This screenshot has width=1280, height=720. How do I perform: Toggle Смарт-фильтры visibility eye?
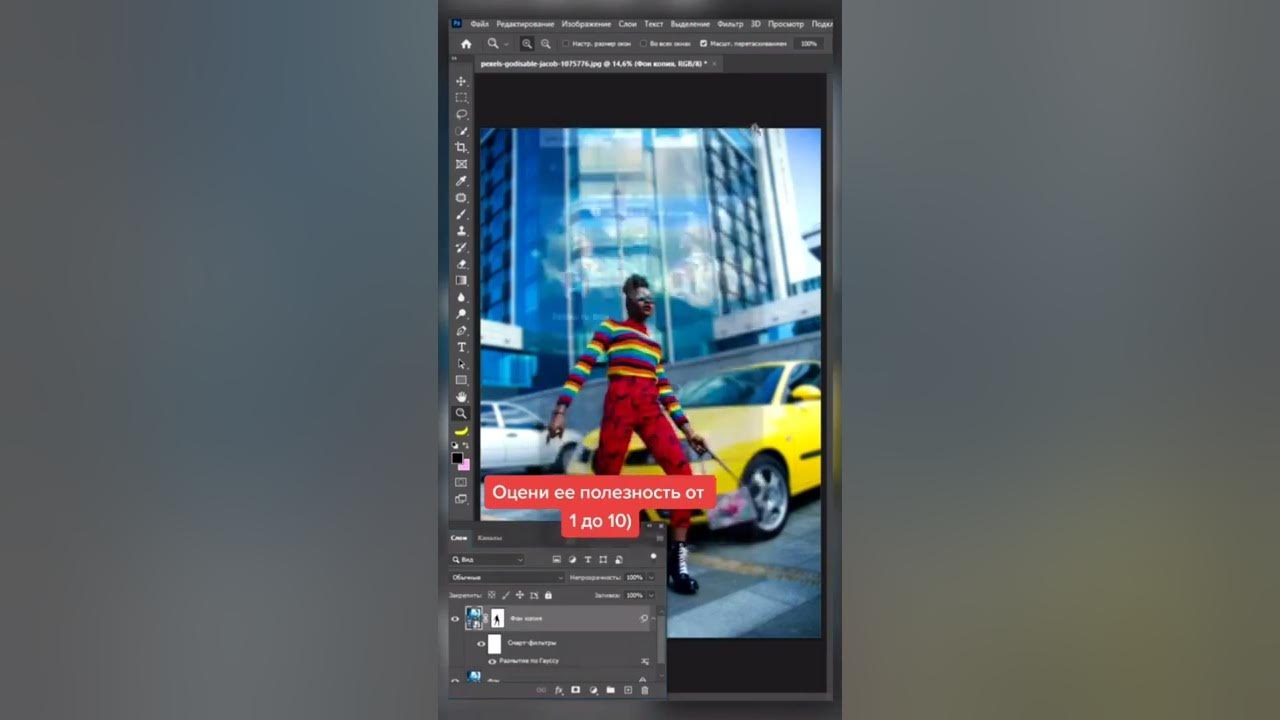coord(481,644)
